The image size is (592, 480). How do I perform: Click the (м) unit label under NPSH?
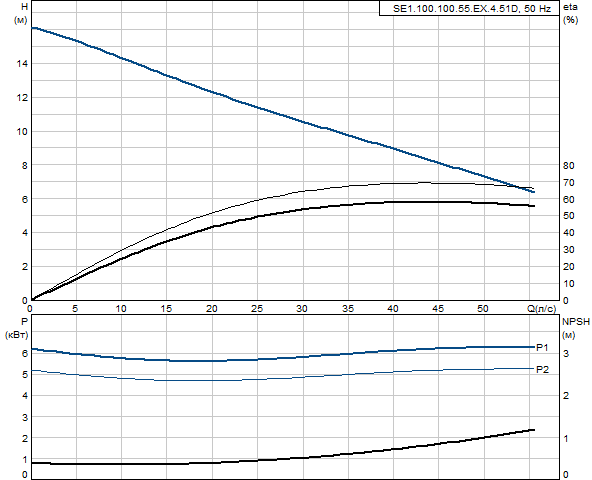pyautogui.click(x=569, y=335)
